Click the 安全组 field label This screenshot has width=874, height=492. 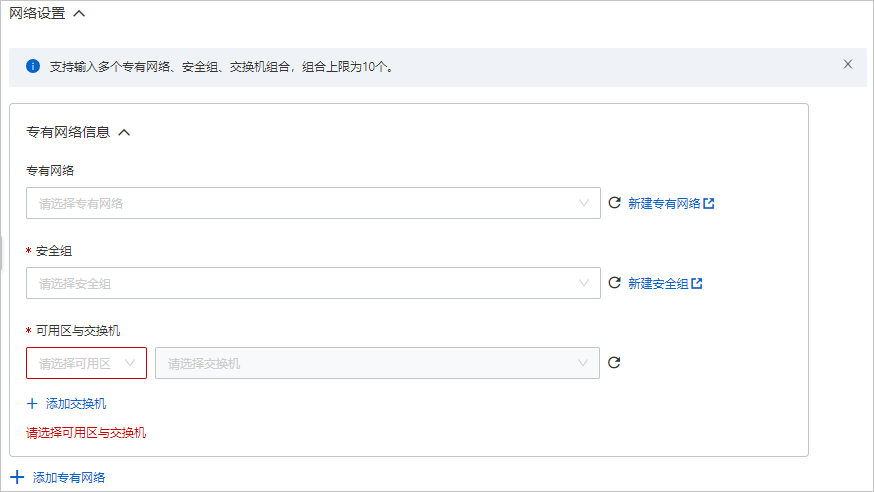point(54,251)
